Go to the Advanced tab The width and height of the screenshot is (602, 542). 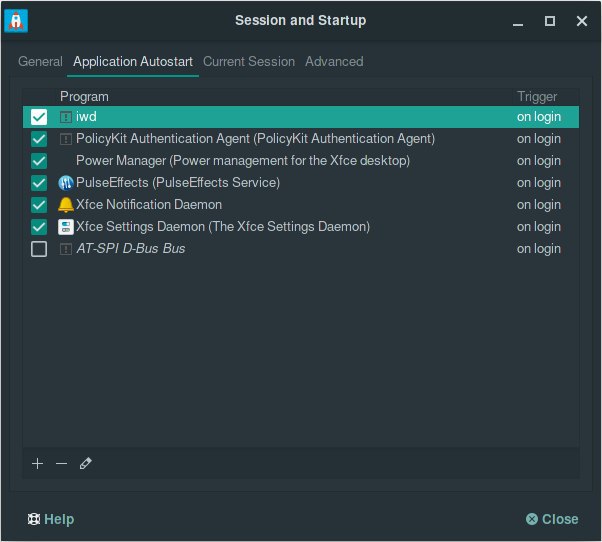coord(334,61)
